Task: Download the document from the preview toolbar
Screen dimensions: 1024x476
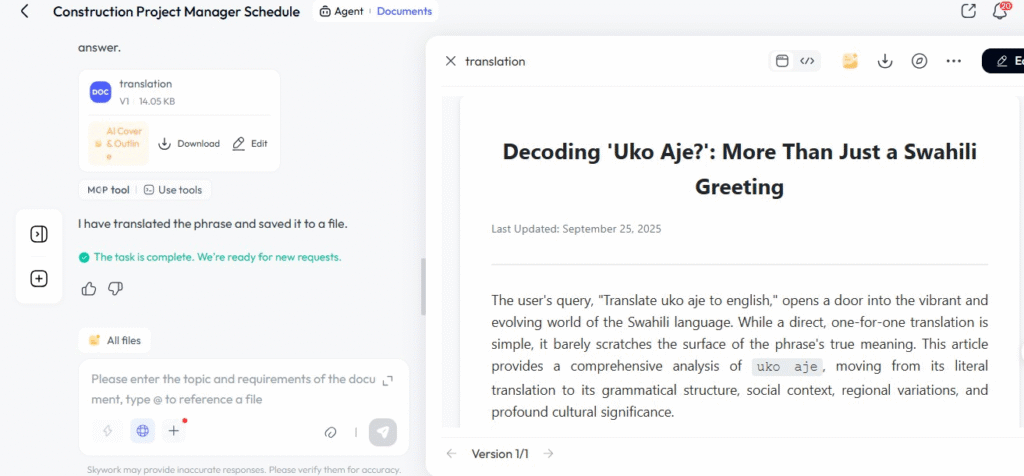Action: click(x=884, y=61)
